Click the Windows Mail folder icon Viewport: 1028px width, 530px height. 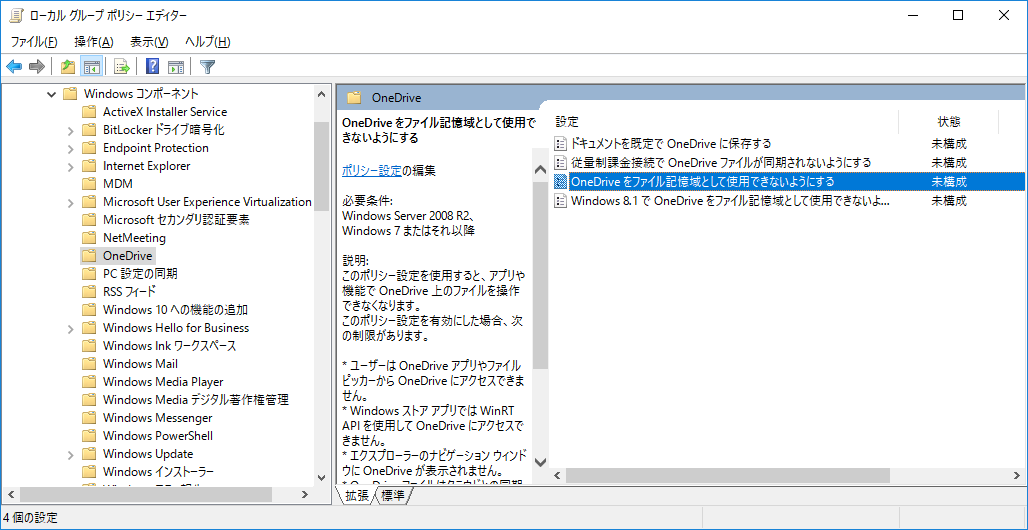[89, 363]
